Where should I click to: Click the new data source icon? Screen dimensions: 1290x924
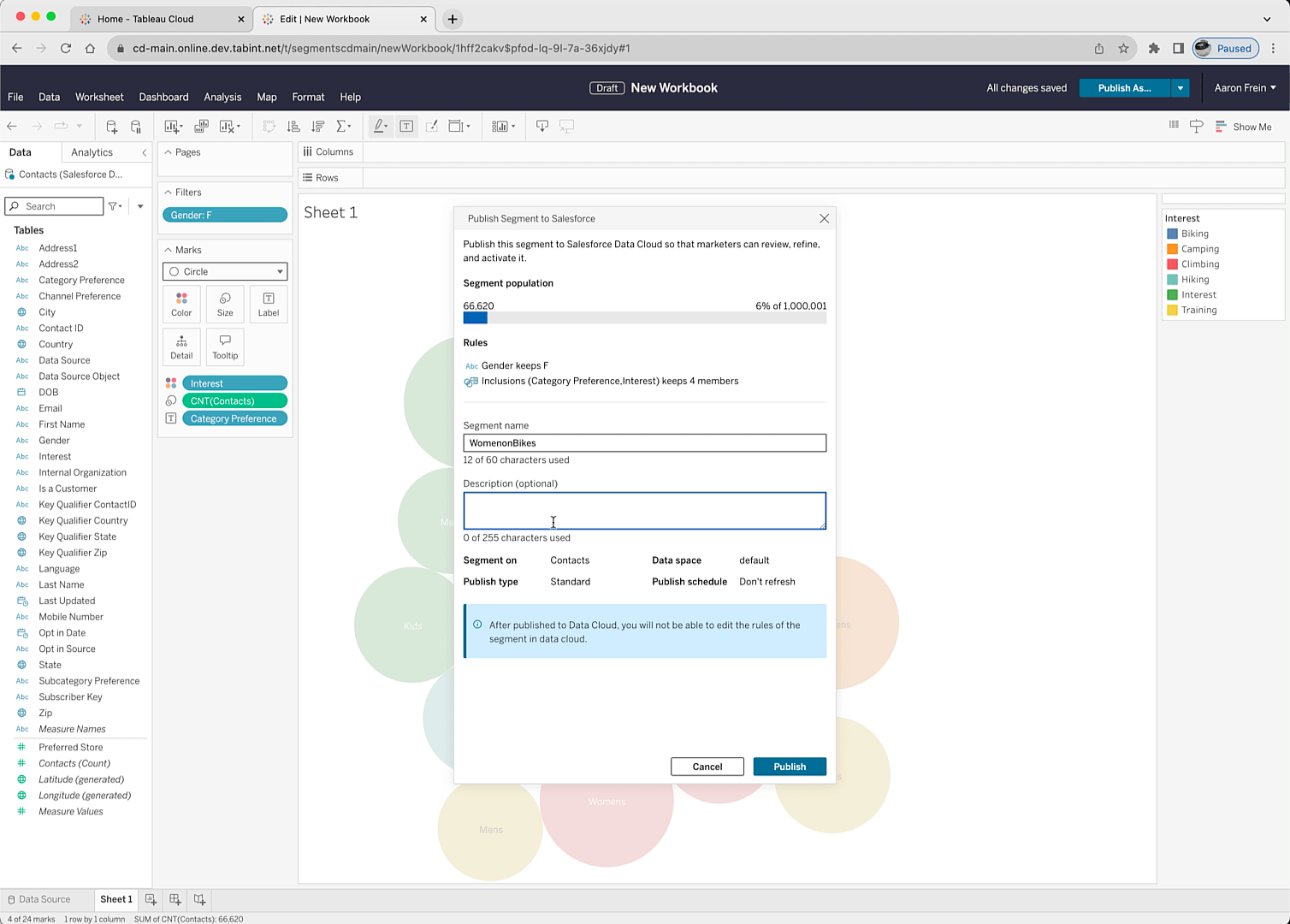coord(111,127)
